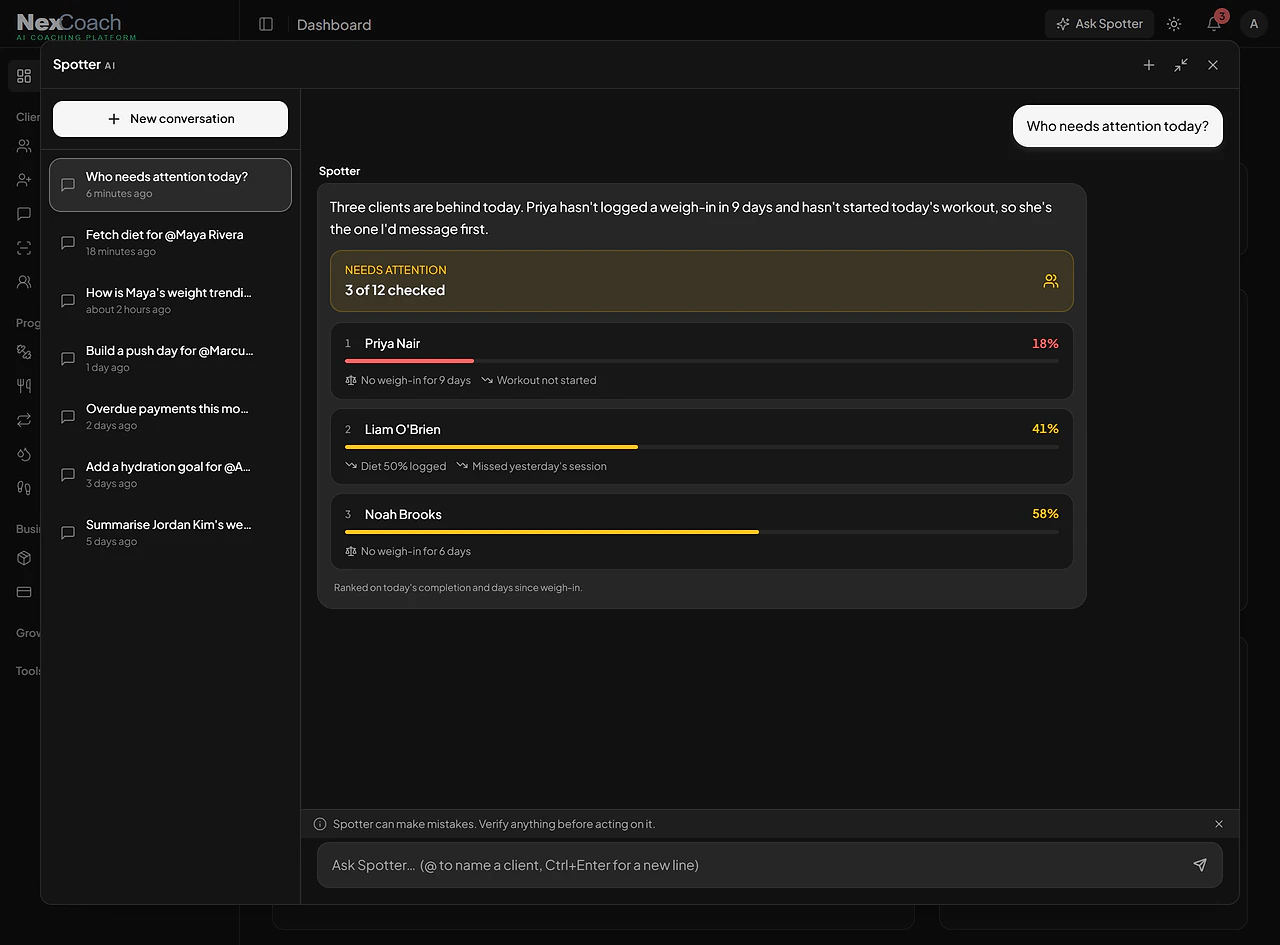Viewport: 1280px width, 945px height.
Task: Open the add-client (person plus) sidebar icon
Action: point(24,180)
